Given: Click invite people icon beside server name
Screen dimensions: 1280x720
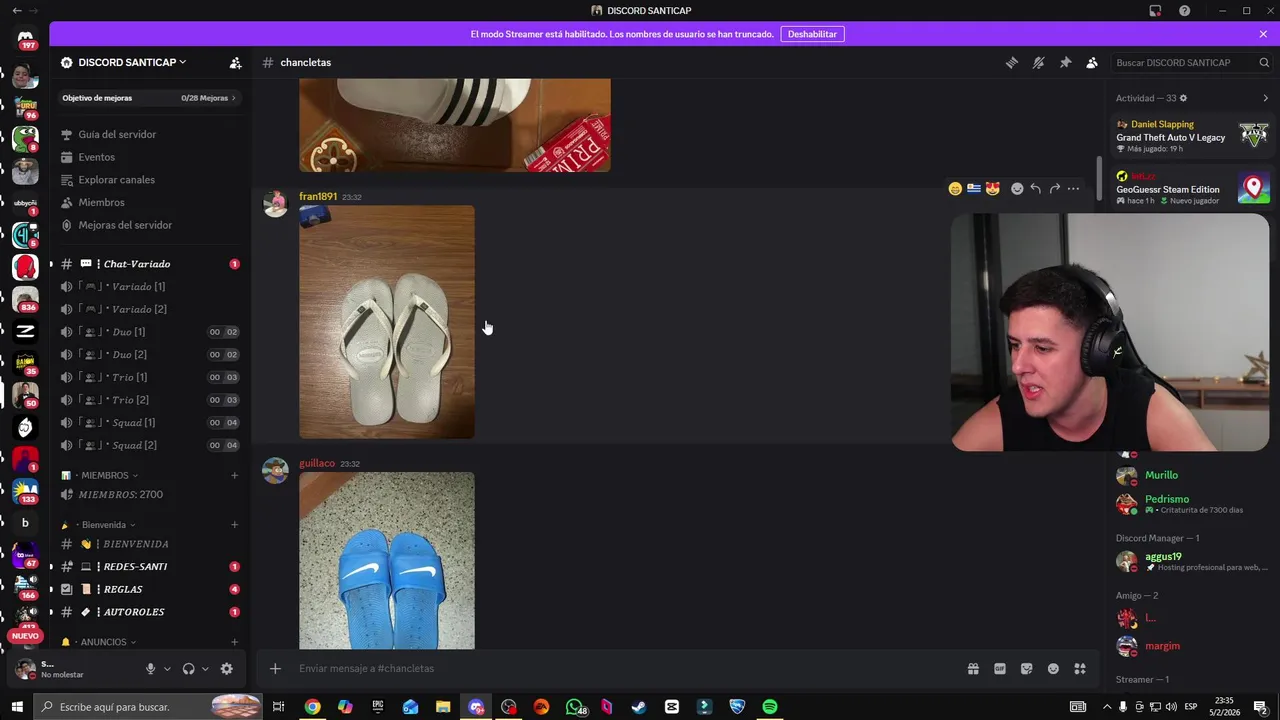Looking at the screenshot, I should pos(235,62).
